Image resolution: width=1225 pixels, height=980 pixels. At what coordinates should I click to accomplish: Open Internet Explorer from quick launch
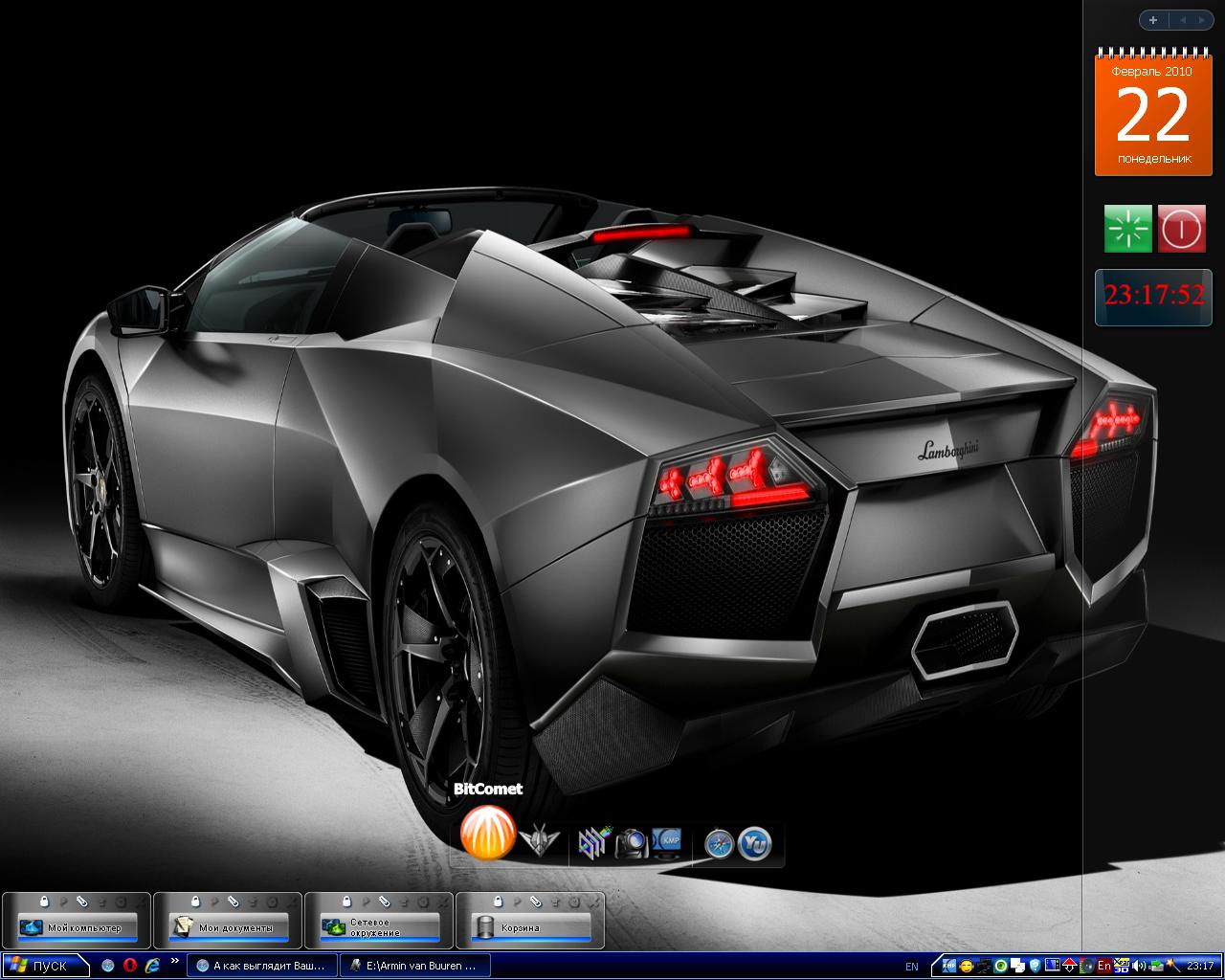pyautogui.click(x=150, y=966)
